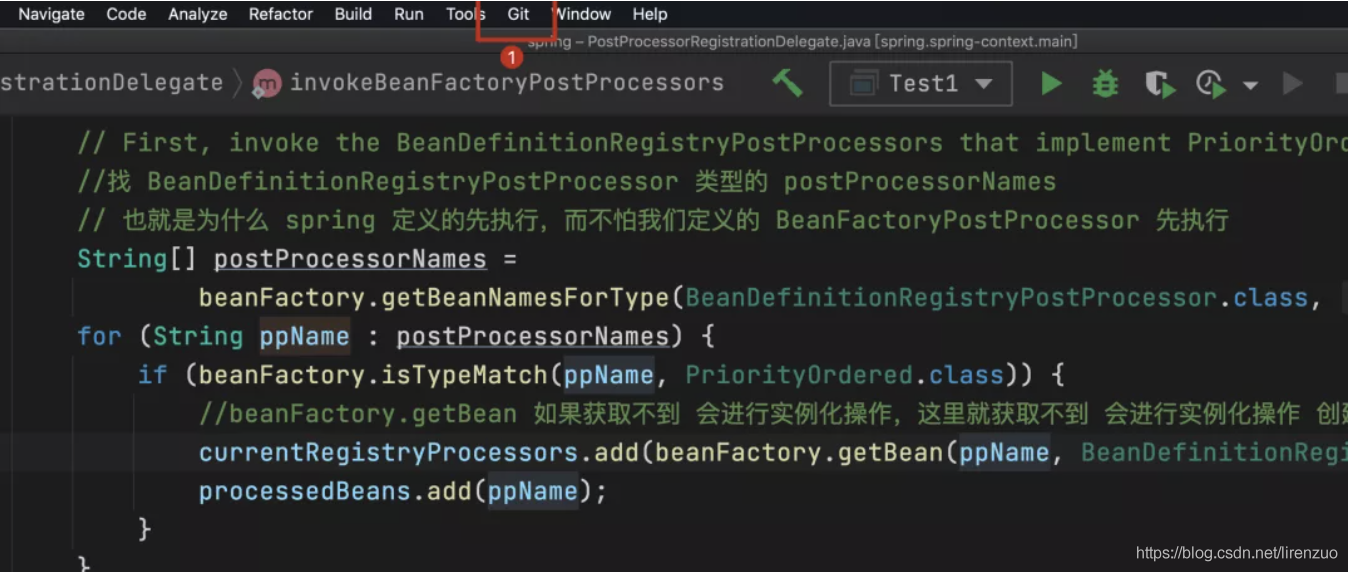Click currentRegistryProcessors in the add call

click(388, 452)
